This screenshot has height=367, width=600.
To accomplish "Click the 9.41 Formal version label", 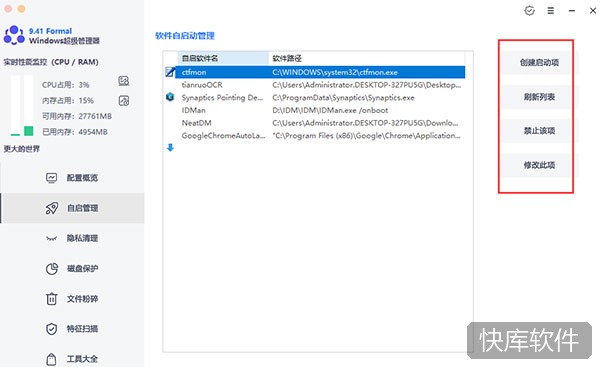I will (x=51, y=31).
